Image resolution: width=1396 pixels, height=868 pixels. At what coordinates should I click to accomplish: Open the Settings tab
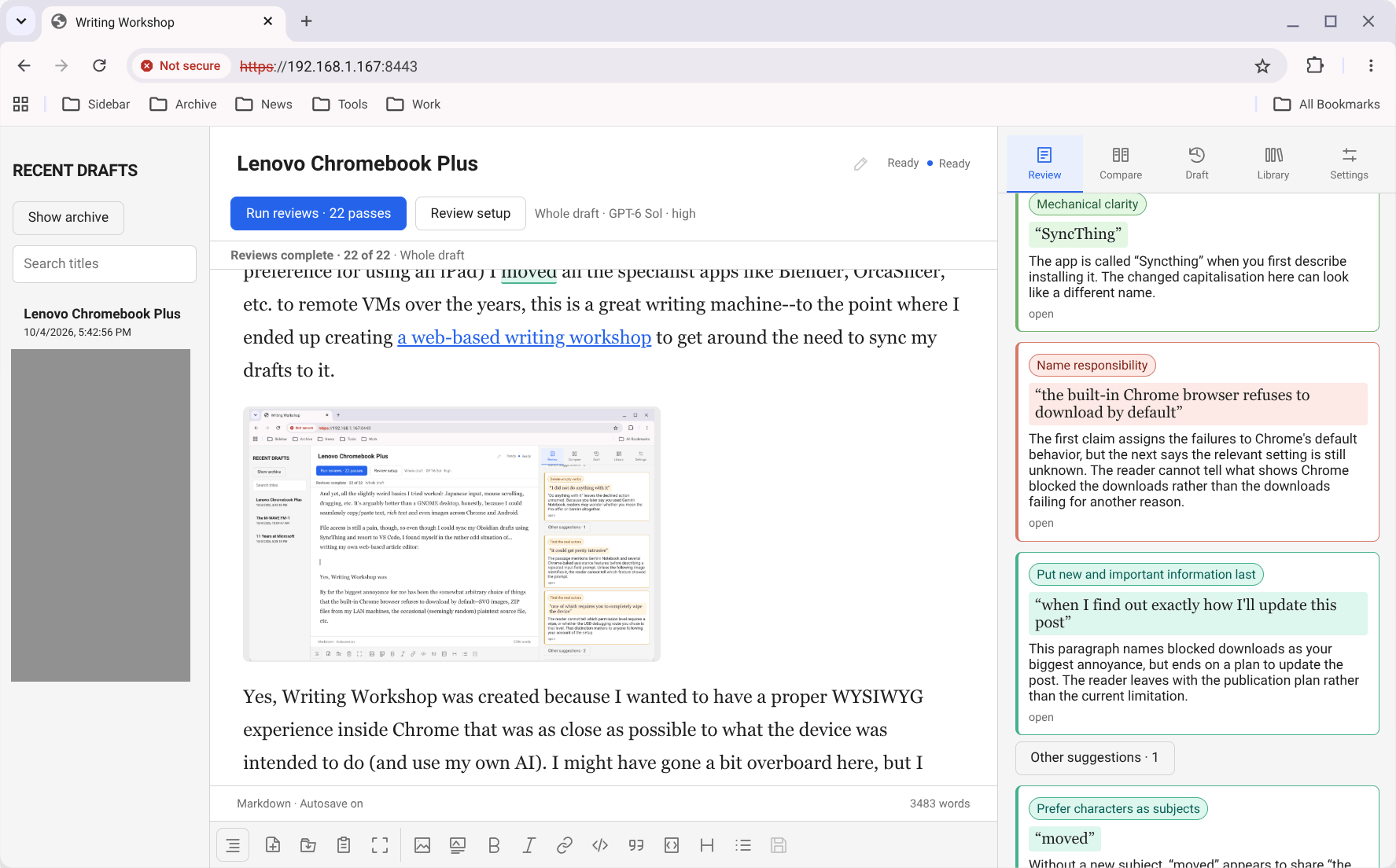tap(1350, 164)
